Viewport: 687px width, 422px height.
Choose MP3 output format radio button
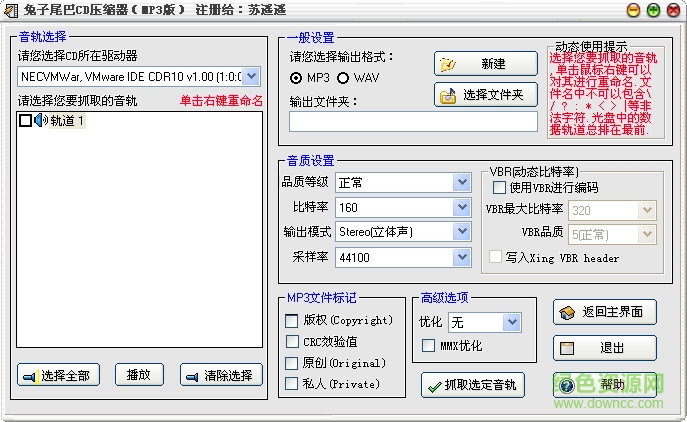pyautogui.click(x=296, y=78)
